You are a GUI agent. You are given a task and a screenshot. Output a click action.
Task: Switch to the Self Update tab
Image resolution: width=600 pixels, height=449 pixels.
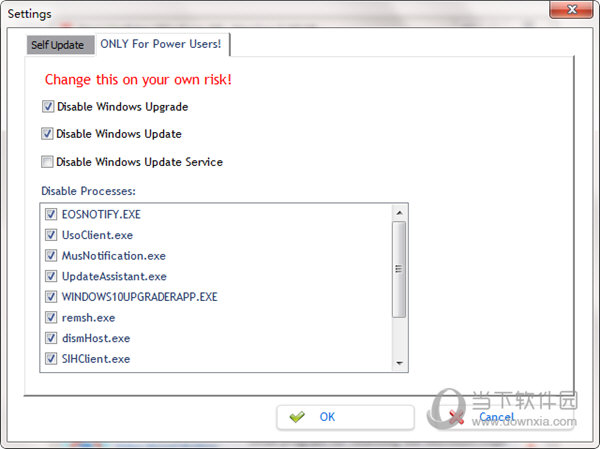tap(60, 45)
